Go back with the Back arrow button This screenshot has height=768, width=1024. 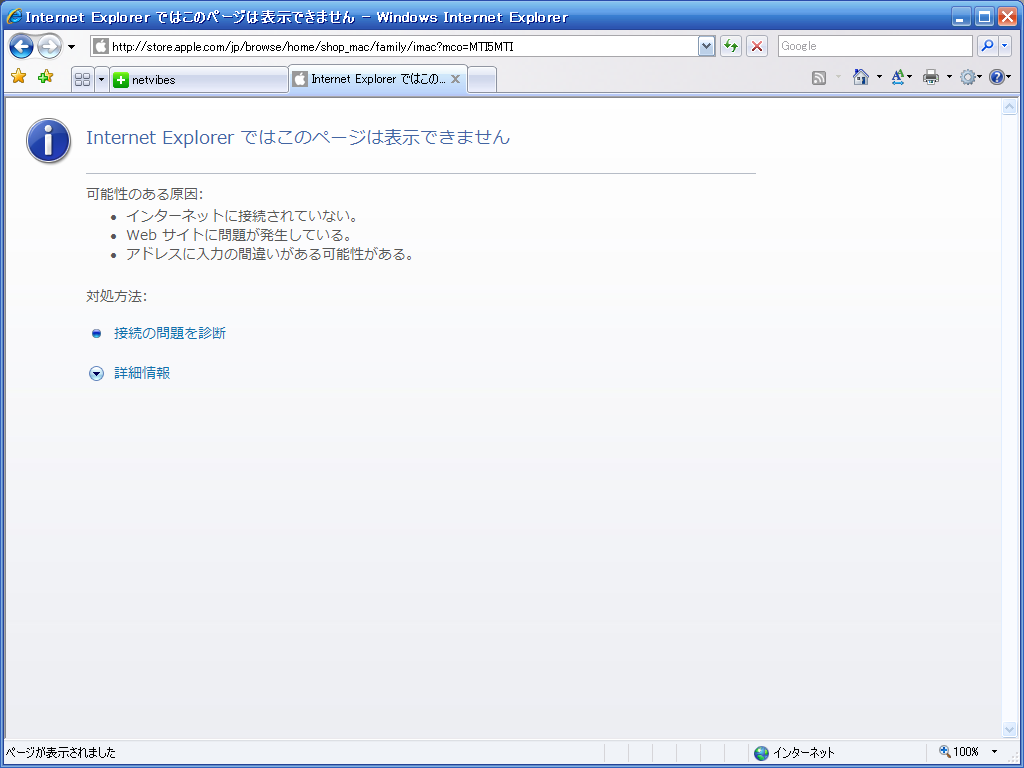pos(22,46)
